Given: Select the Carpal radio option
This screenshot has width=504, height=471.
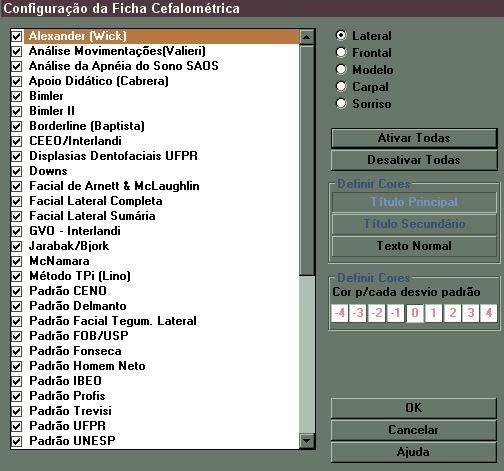Looking at the screenshot, I should pyautogui.click(x=341, y=86).
